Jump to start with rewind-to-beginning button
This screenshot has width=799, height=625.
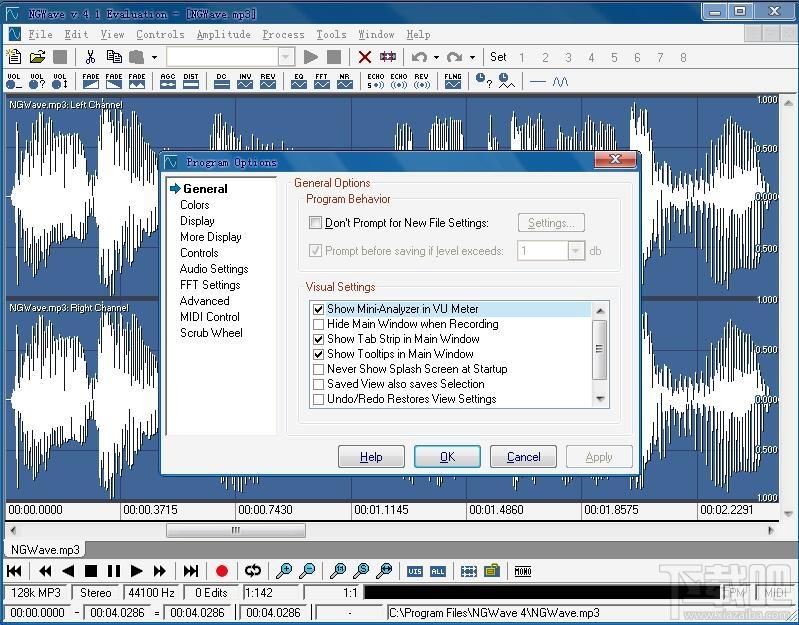click(15, 571)
